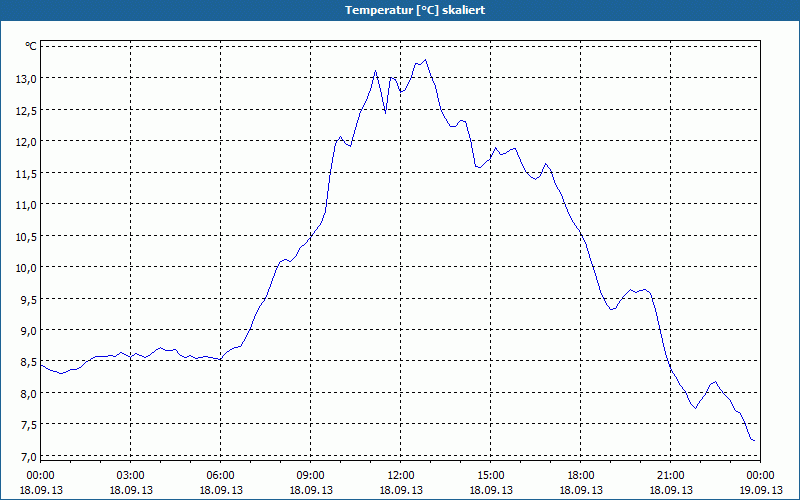Click the 11,5 y-axis label
The height and width of the screenshot is (500, 800).
(28, 173)
